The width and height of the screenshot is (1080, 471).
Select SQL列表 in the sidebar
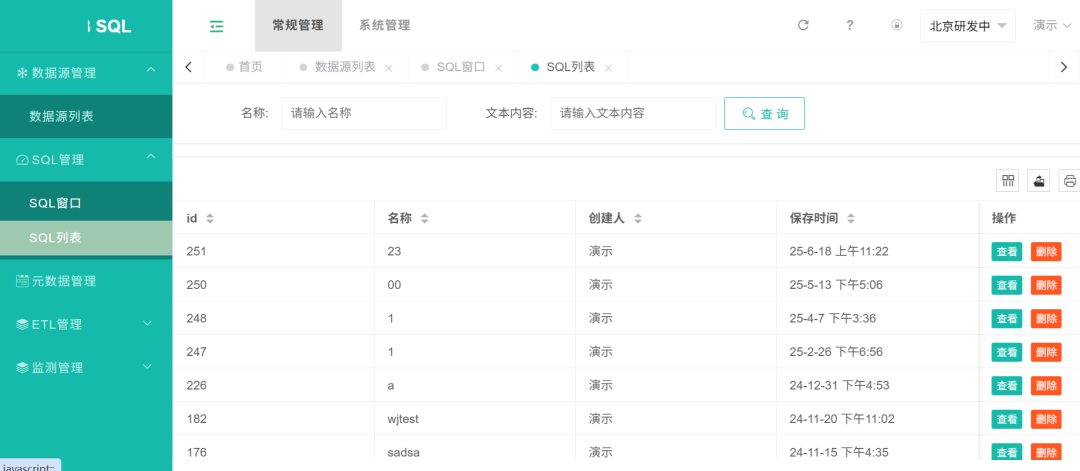point(86,238)
